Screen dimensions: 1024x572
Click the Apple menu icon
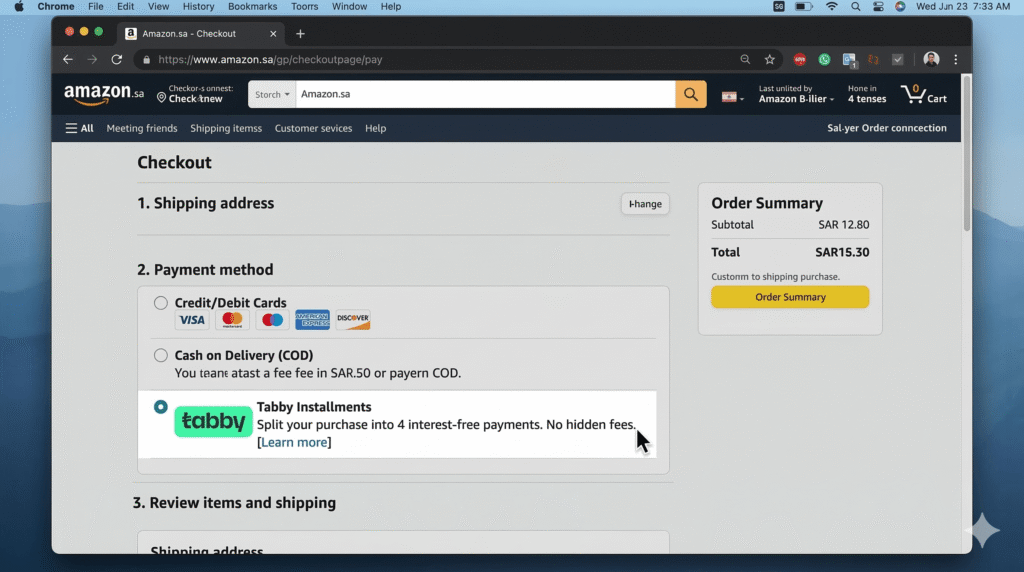pyautogui.click(x=19, y=7)
